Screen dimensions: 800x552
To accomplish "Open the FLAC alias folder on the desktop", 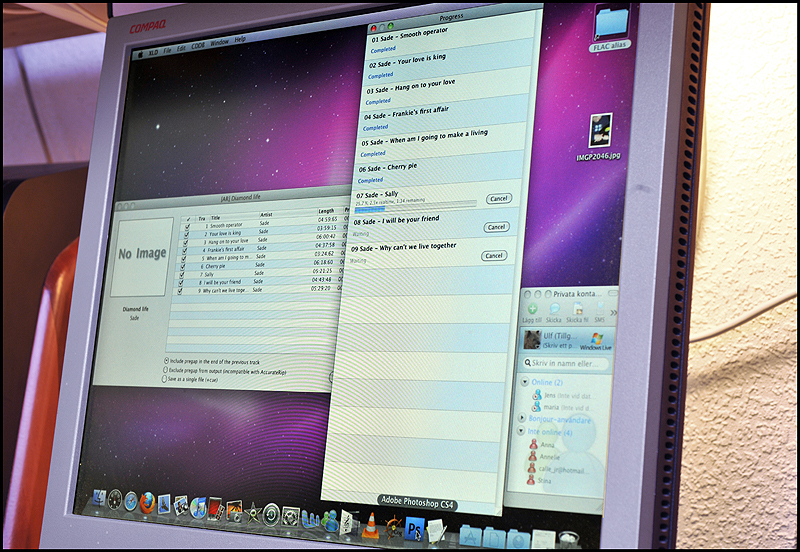I will 611,28.
